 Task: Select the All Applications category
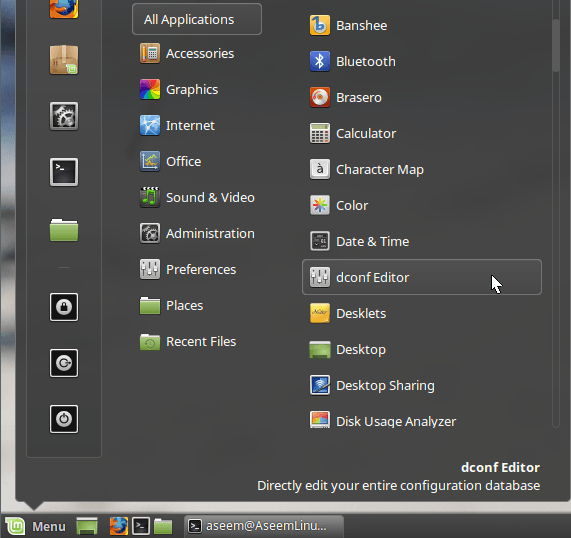pos(197,19)
